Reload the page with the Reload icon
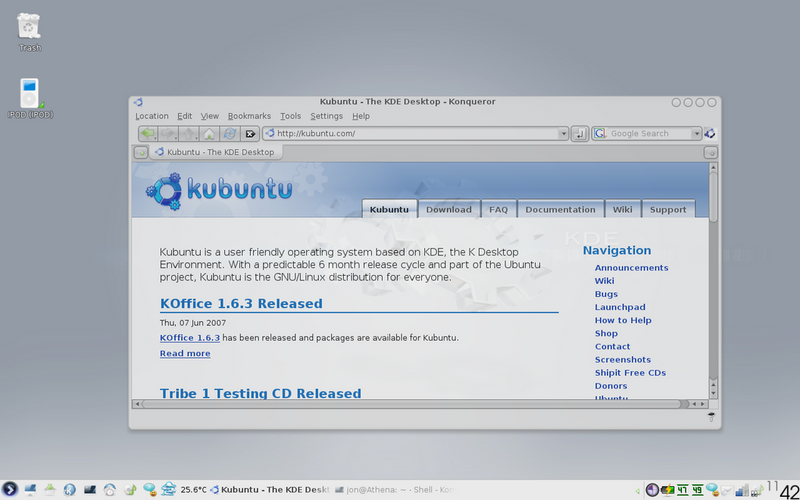 (x=230, y=134)
